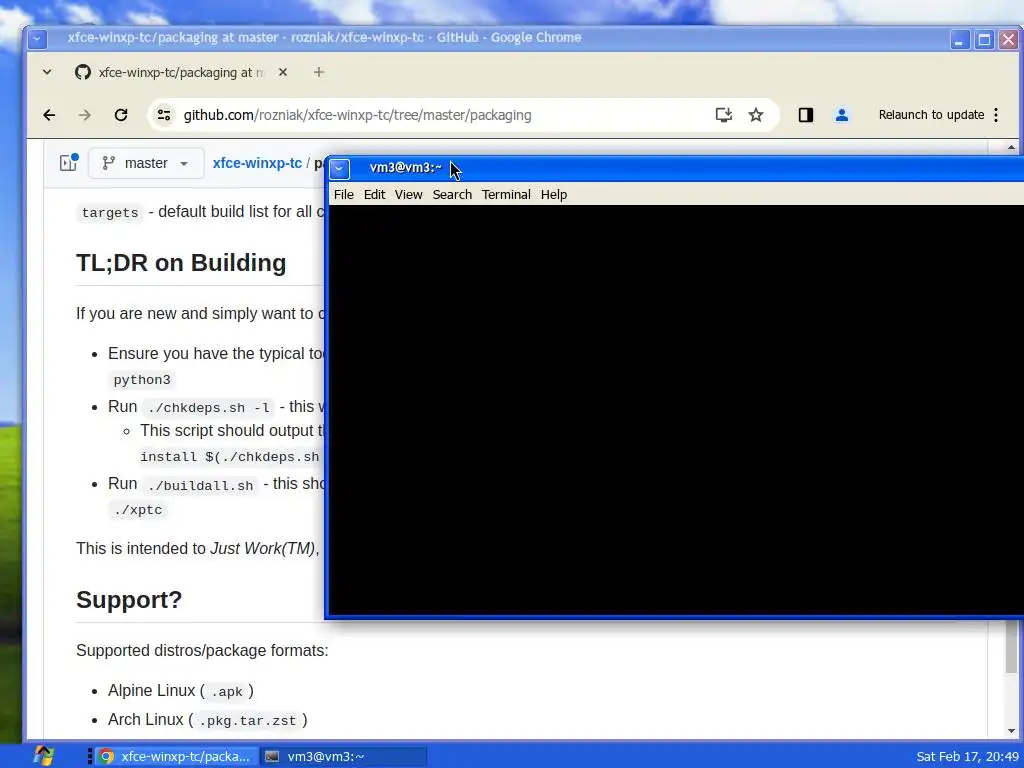Bookmark this page with the star

[756, 115]
